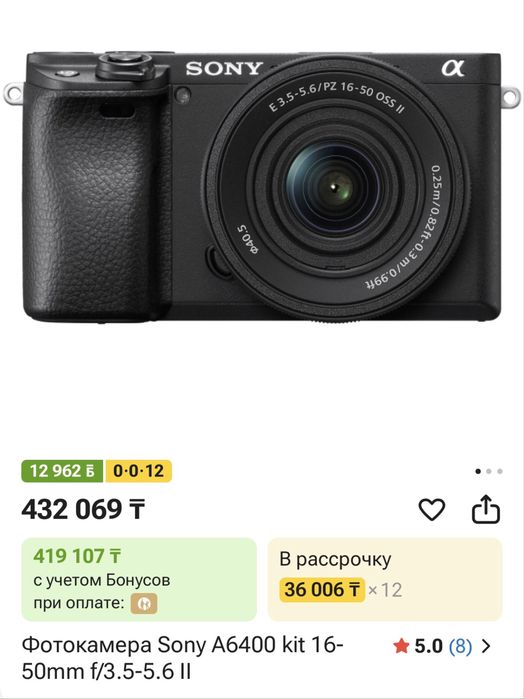Show the third product image via last dot
The height and width of the screenshot is (699, 524).
500,471
